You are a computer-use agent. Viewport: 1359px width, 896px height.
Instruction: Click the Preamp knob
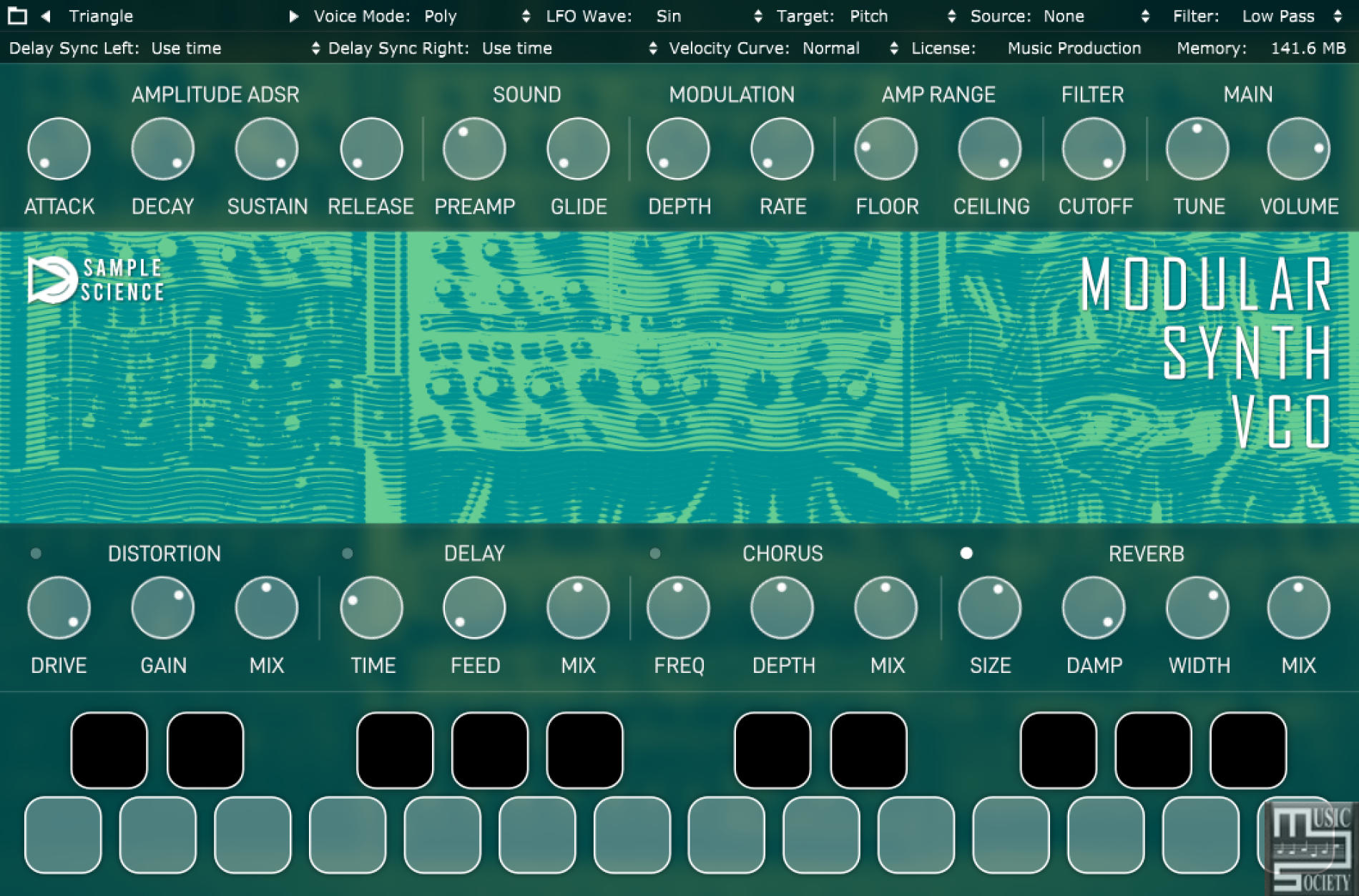(474, 149)
